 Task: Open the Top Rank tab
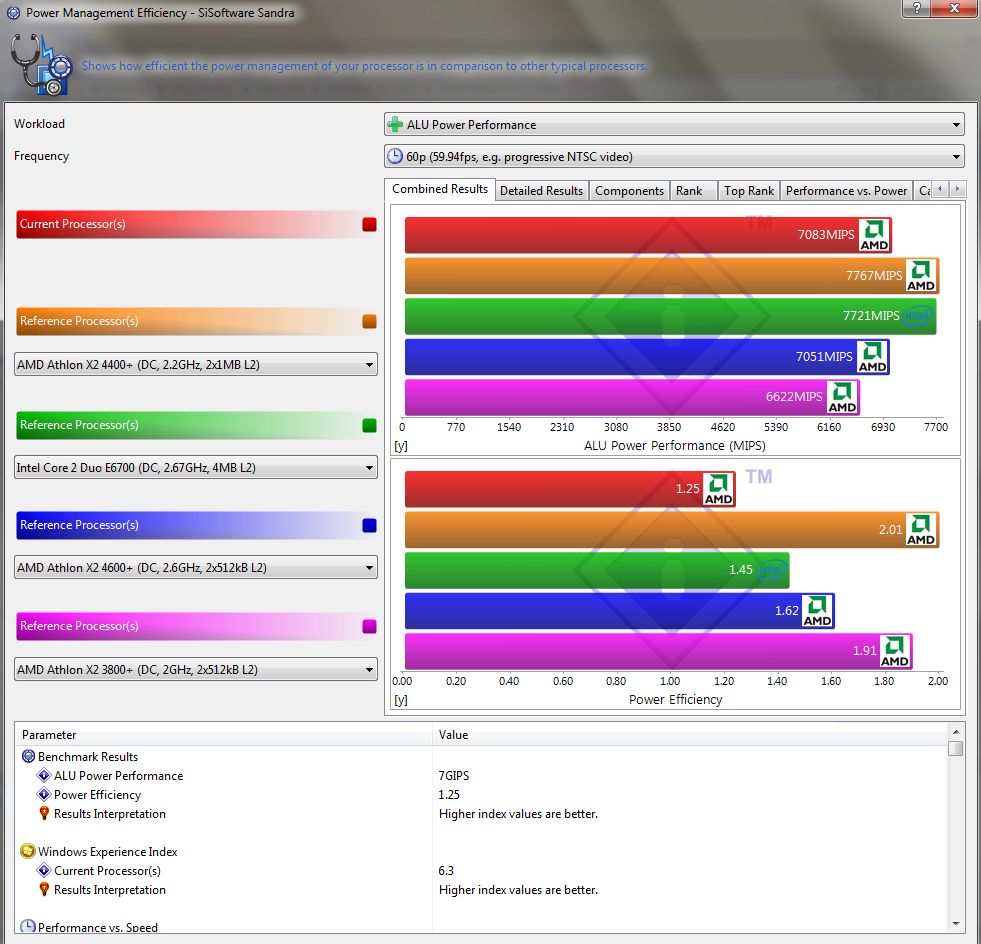pyautogui.click(x=749, y=191)
